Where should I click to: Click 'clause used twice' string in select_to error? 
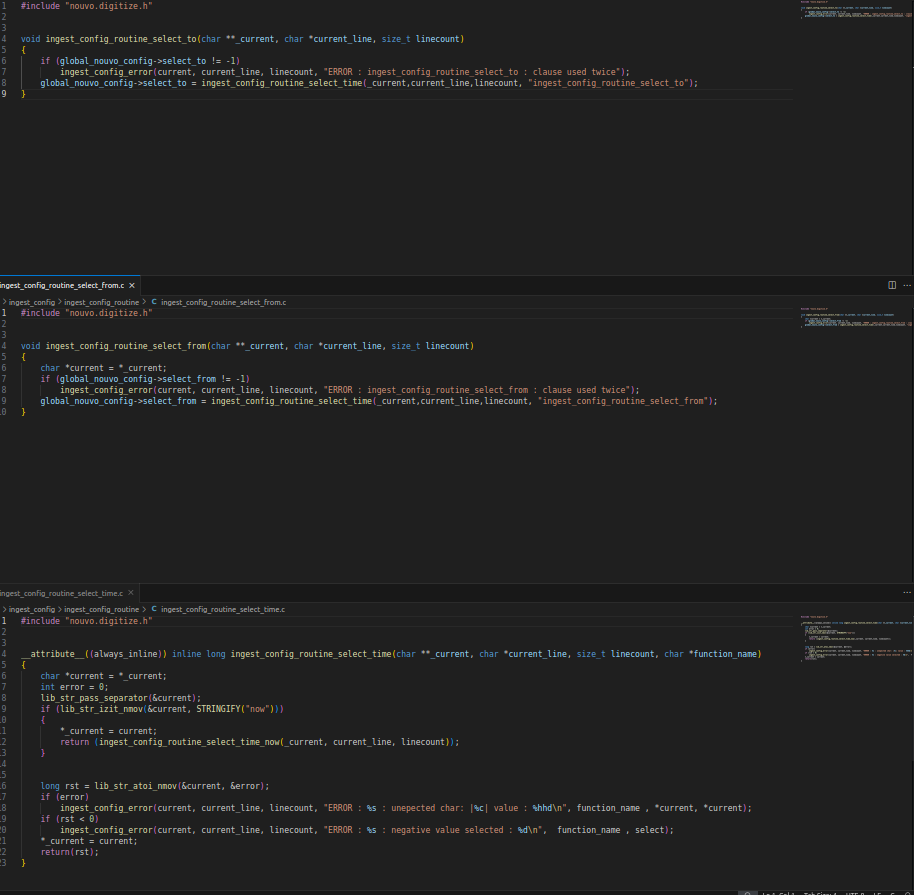(574, 72)
